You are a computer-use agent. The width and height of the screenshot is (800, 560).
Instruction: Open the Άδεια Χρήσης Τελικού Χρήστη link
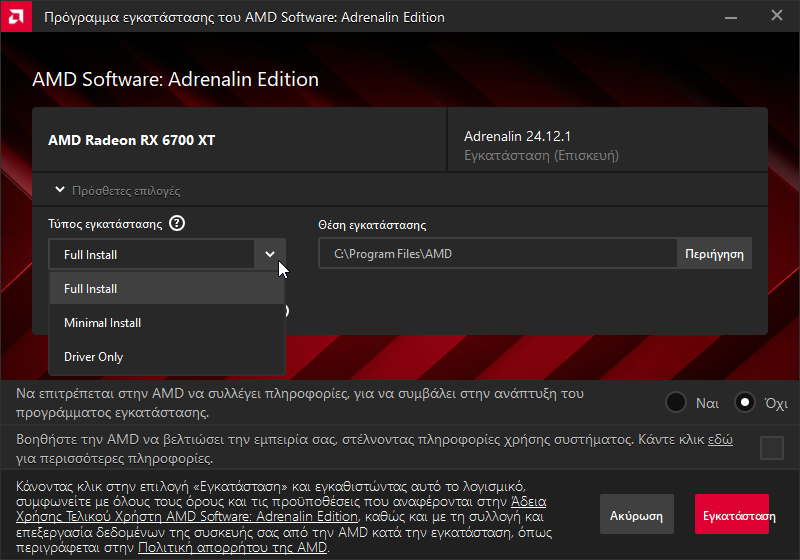(x=281, y=509)
